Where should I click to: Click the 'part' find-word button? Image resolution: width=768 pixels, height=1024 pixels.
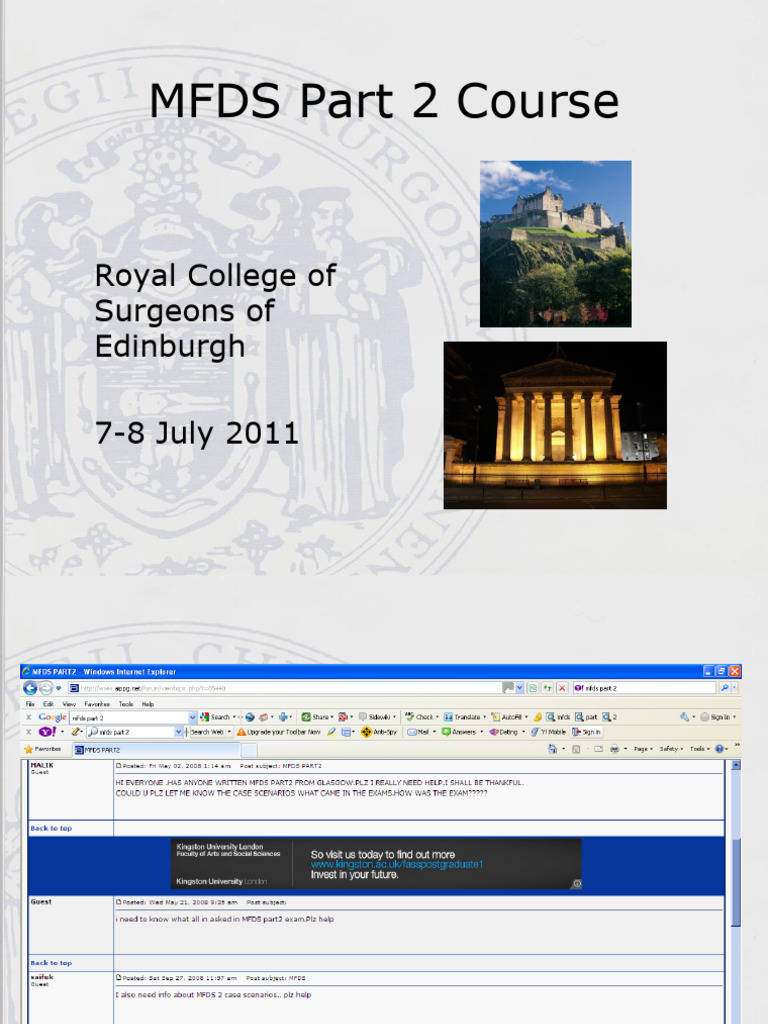coord(586,717)
